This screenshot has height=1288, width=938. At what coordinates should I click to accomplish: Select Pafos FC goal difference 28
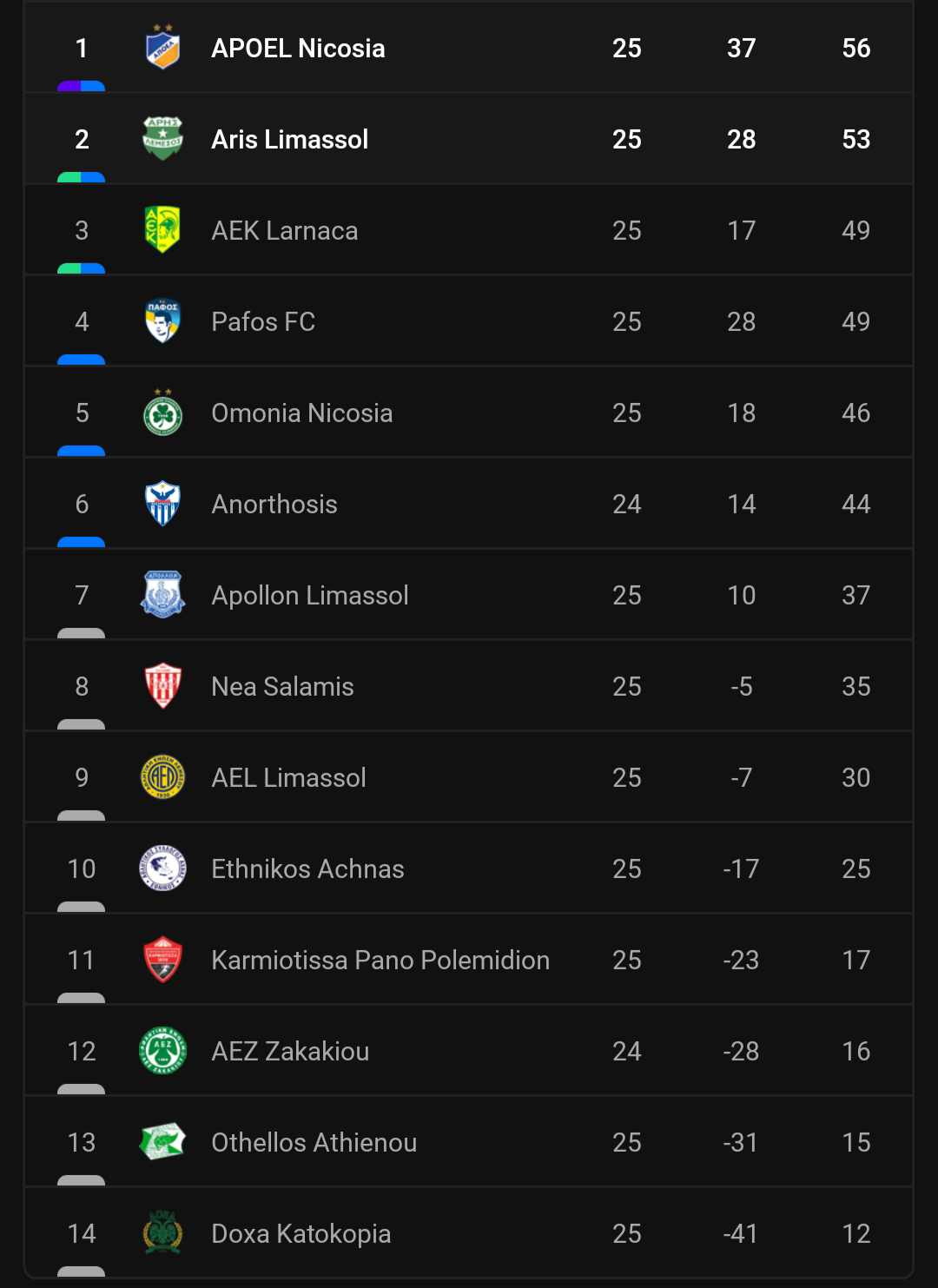[x=742, y=321]
